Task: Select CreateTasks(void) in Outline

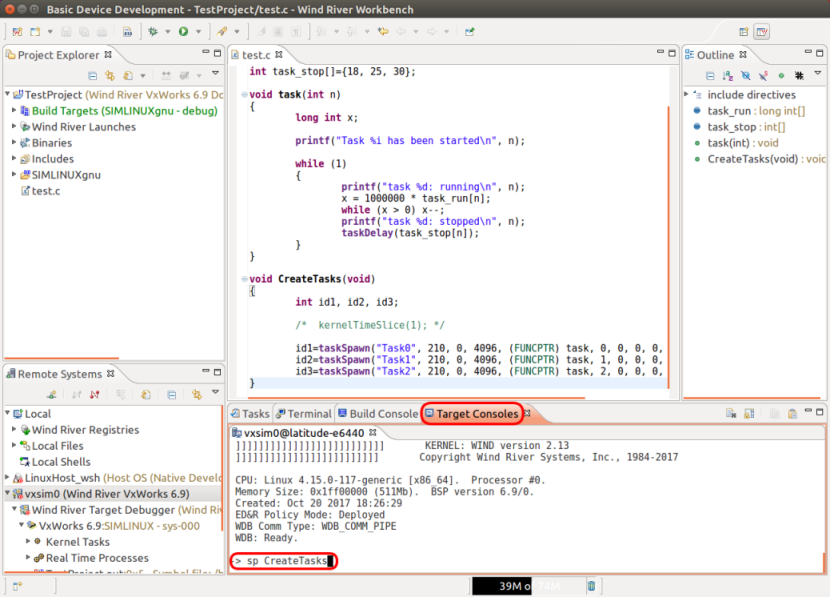Action: click(760, 159)
